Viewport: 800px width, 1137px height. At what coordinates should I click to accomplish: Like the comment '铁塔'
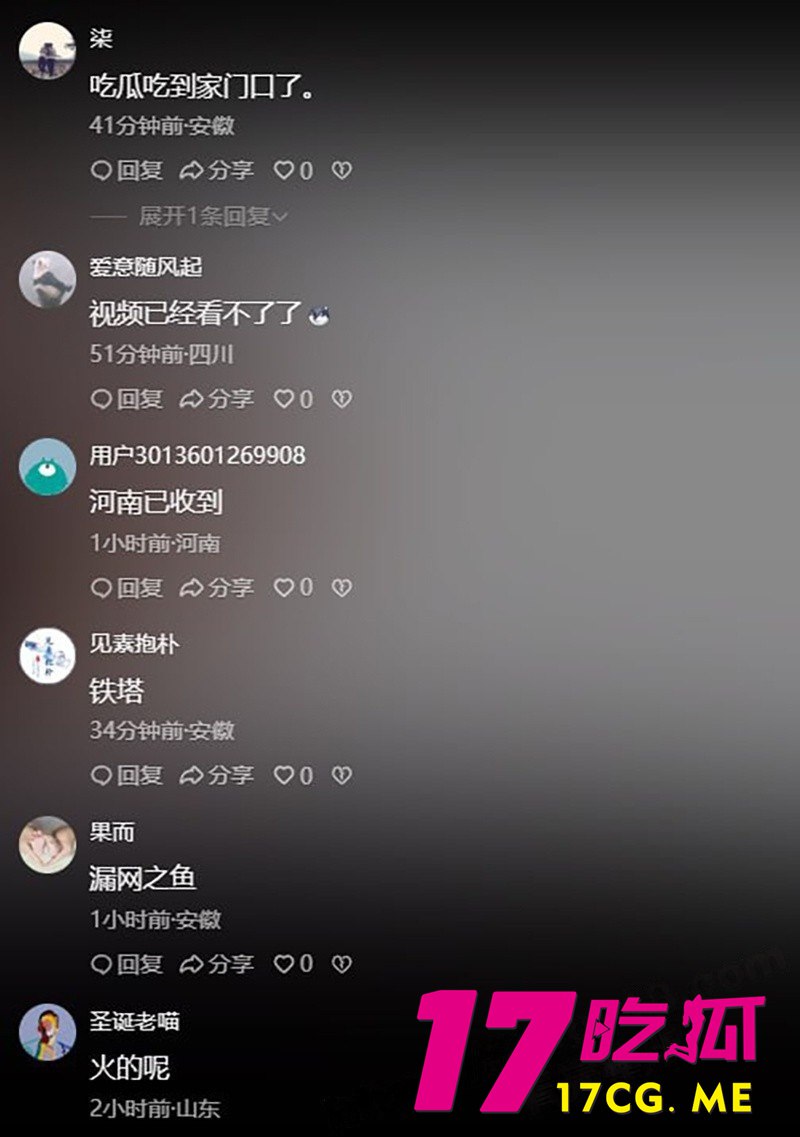click(293, 775)
